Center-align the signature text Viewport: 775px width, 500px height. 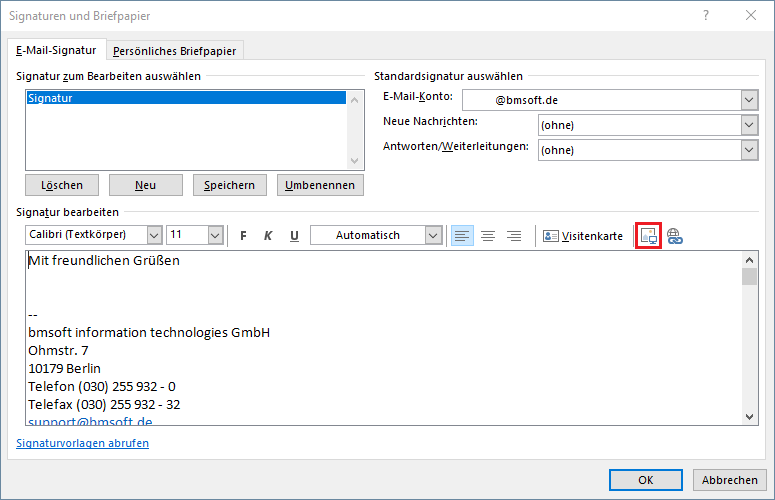(x=488, y=236)
